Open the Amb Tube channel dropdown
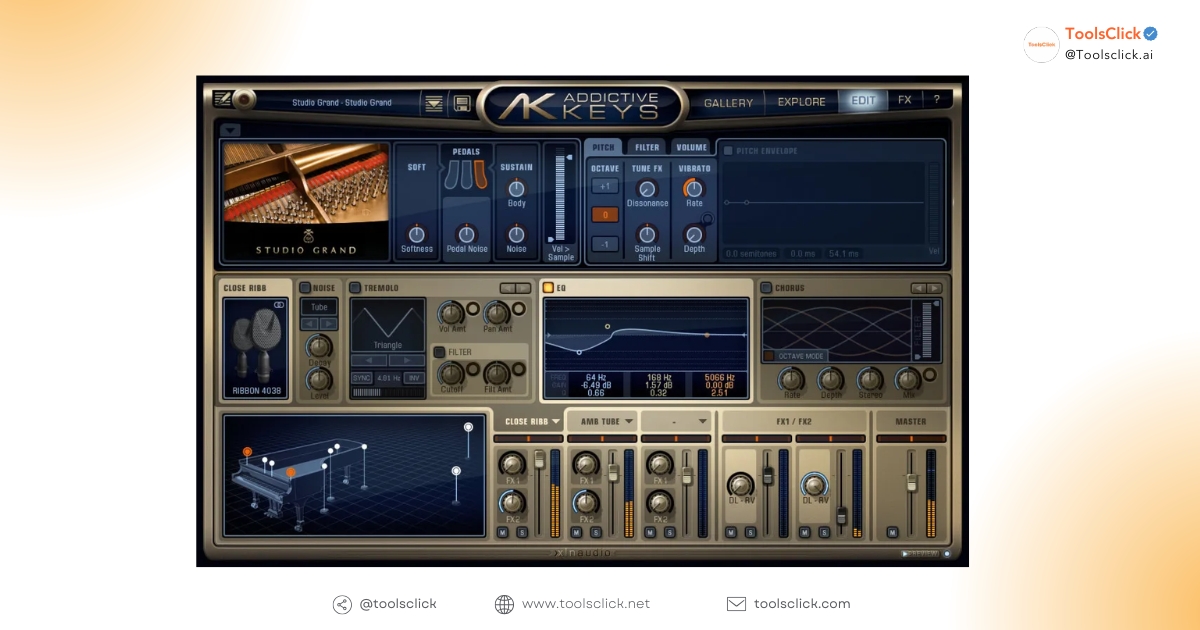Image resolution: width=1200 pixels, height=630 pixels. tap(602, 421)
